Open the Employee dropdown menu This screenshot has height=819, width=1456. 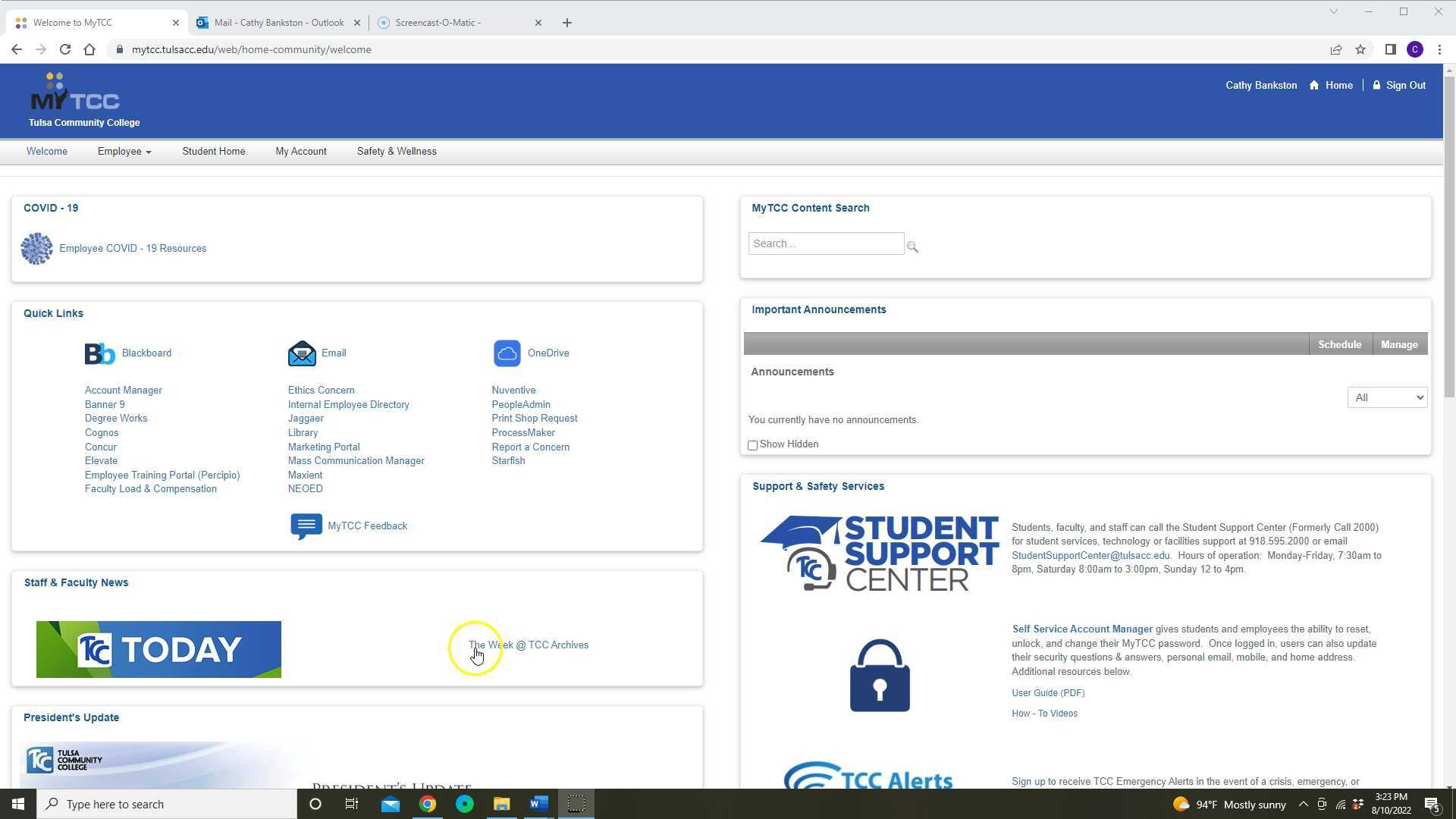pyautogui.click(x=124, y=151)
